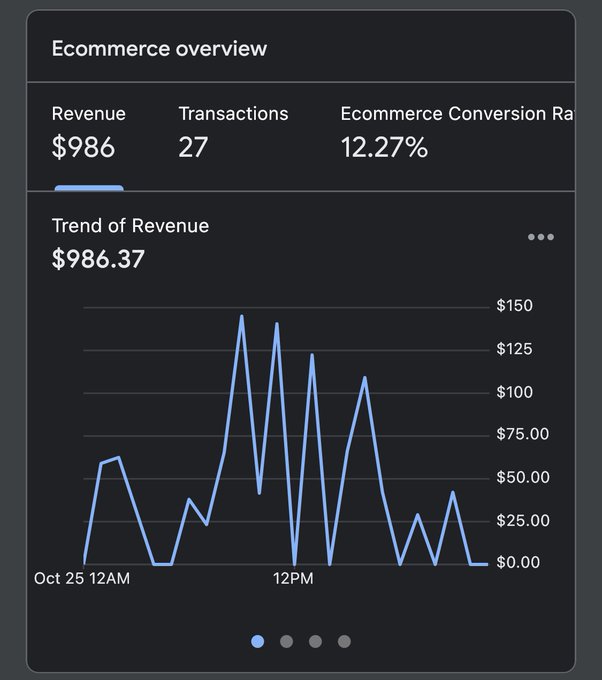Click the $75.00 y-axis label
This screenshot has height=680, width=602.
point(523,434)
